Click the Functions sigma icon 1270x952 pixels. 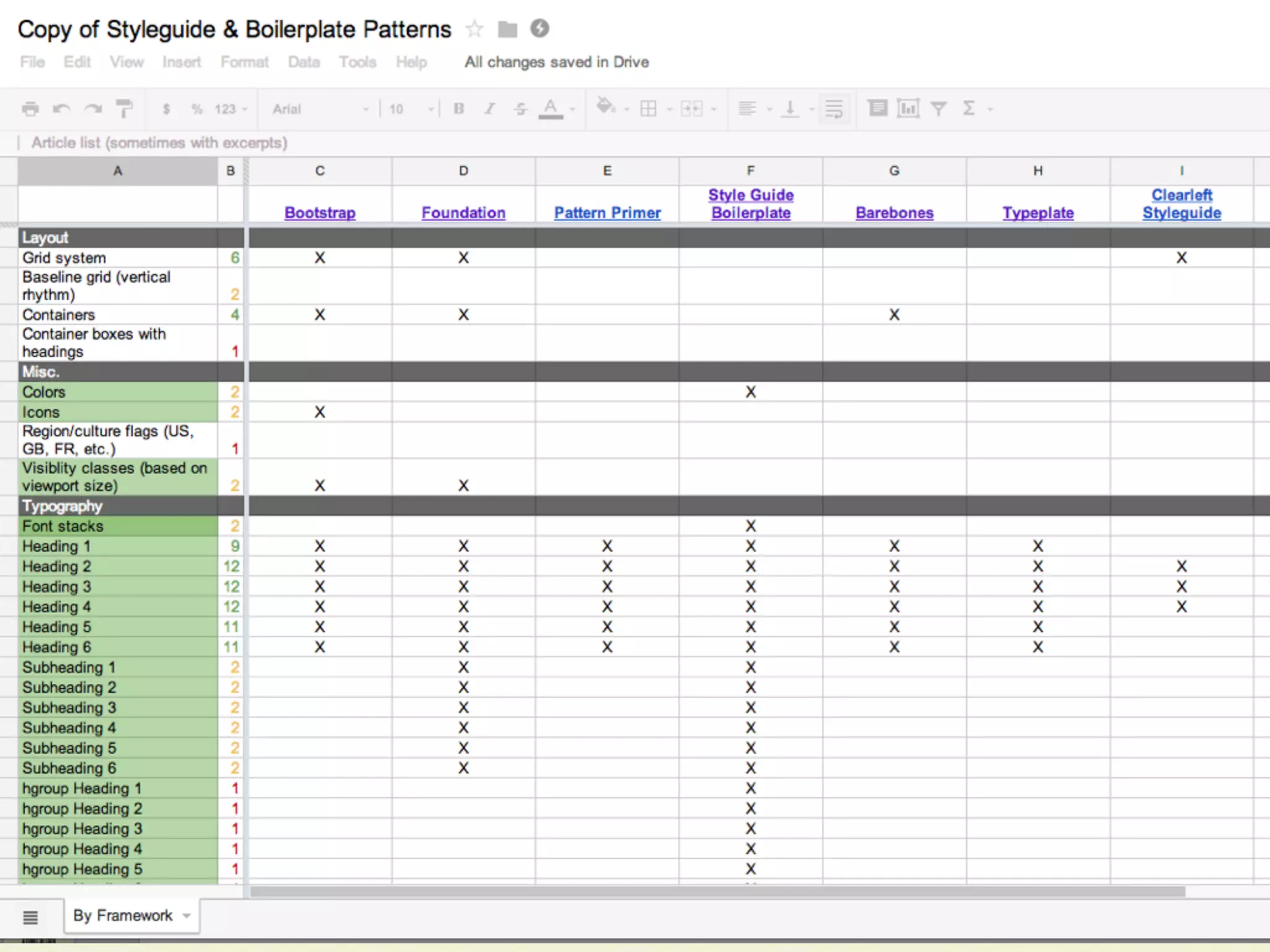(x=969, y=108)
